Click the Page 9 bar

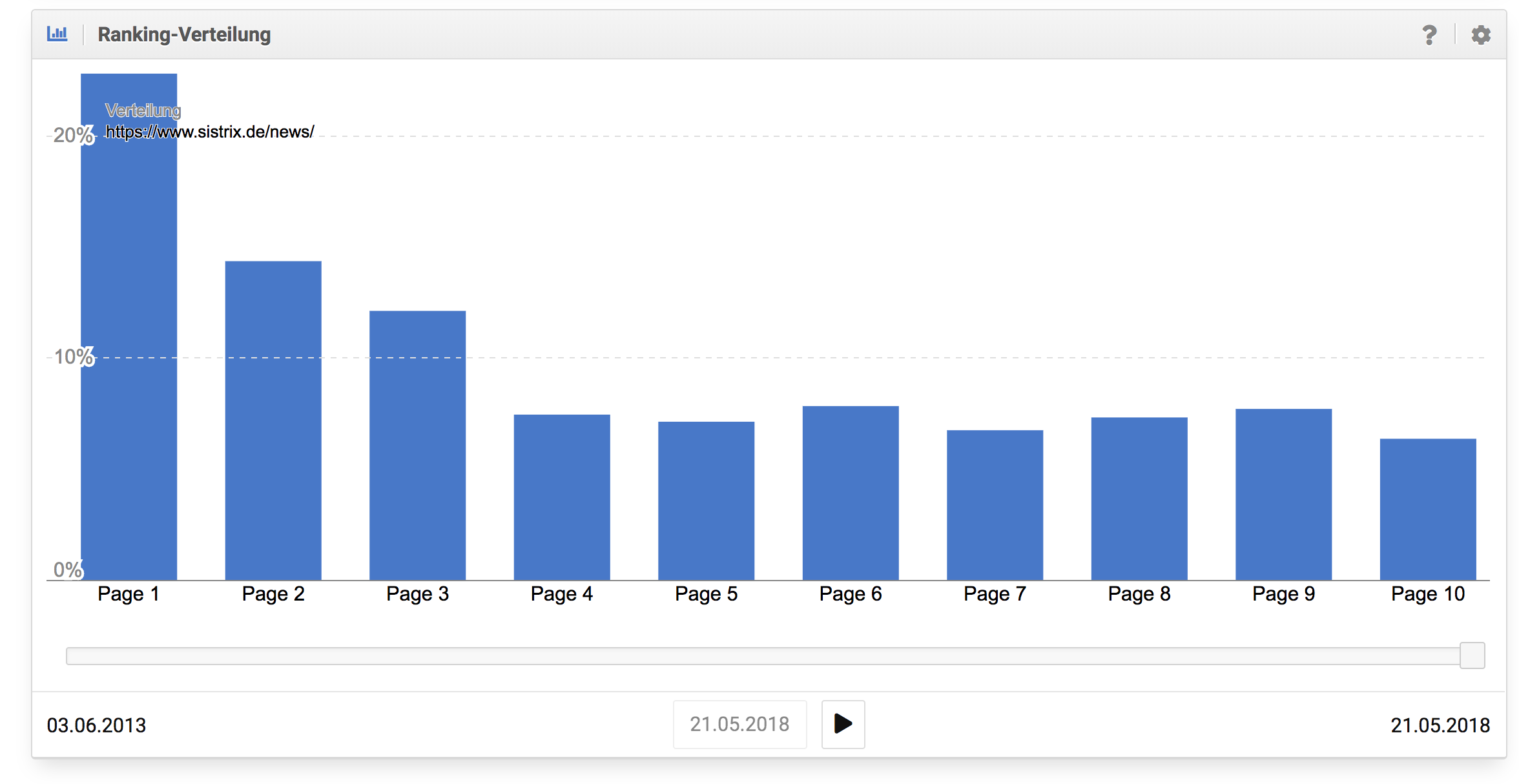[x=1283, y=494]
